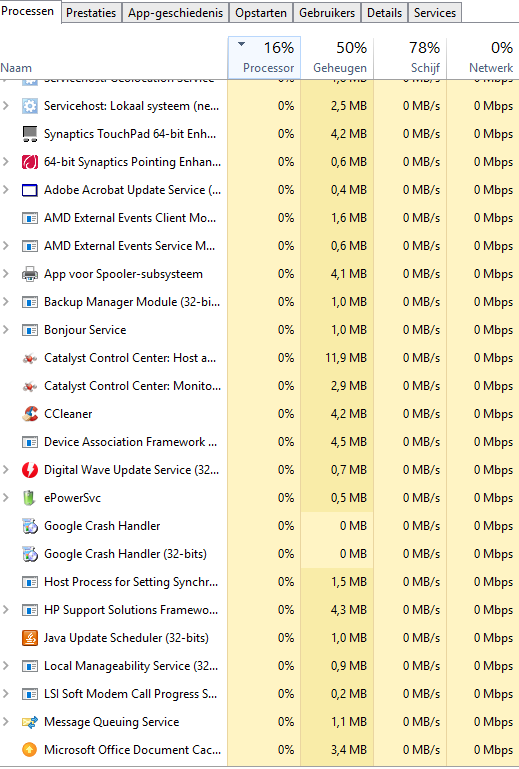Viewport: 519px width, 769px height.
Task: Click the 4,5 MB memory value
Action: tap(349, 442)
